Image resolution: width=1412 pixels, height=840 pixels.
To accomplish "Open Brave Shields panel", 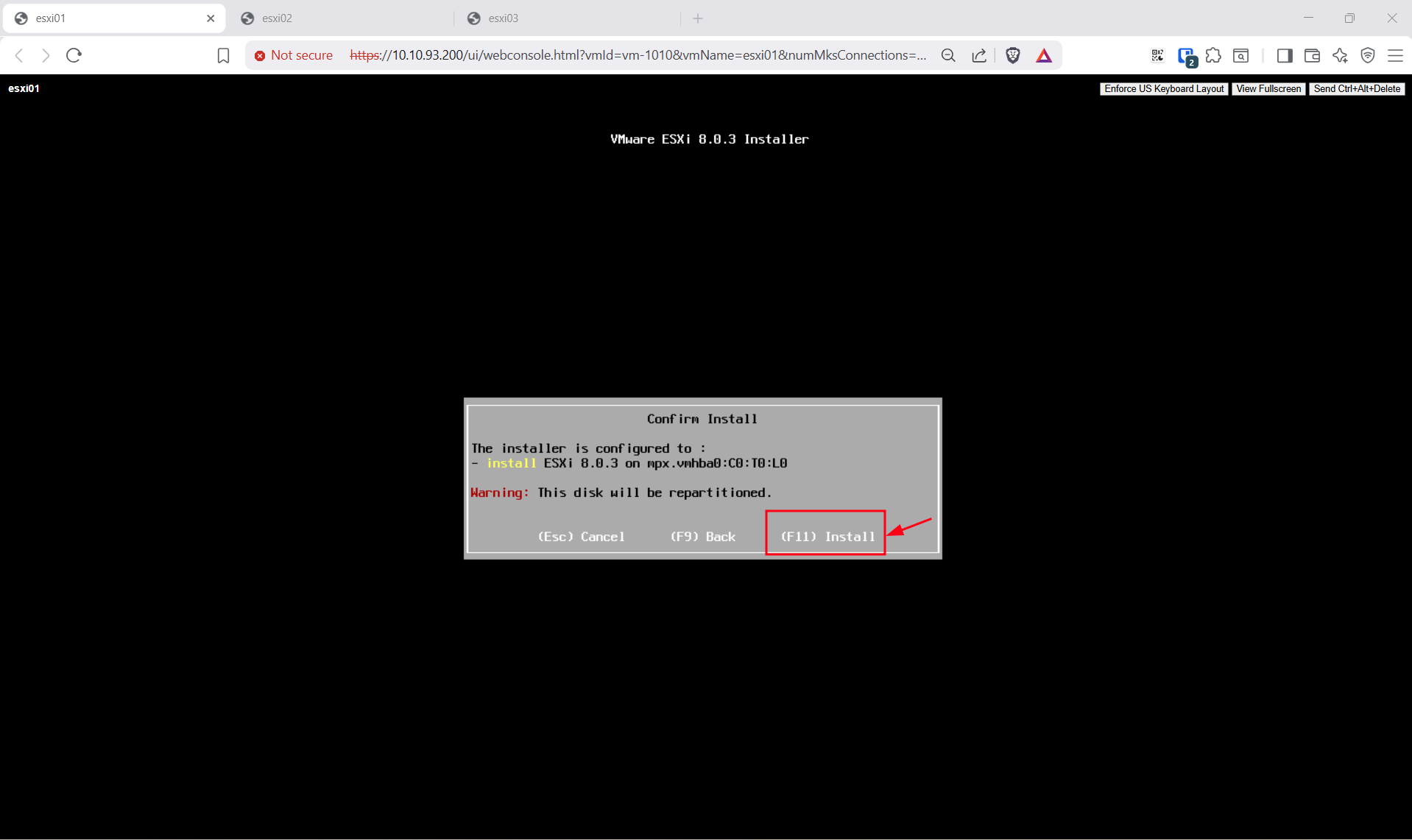I will click(x=1013, y=55).
